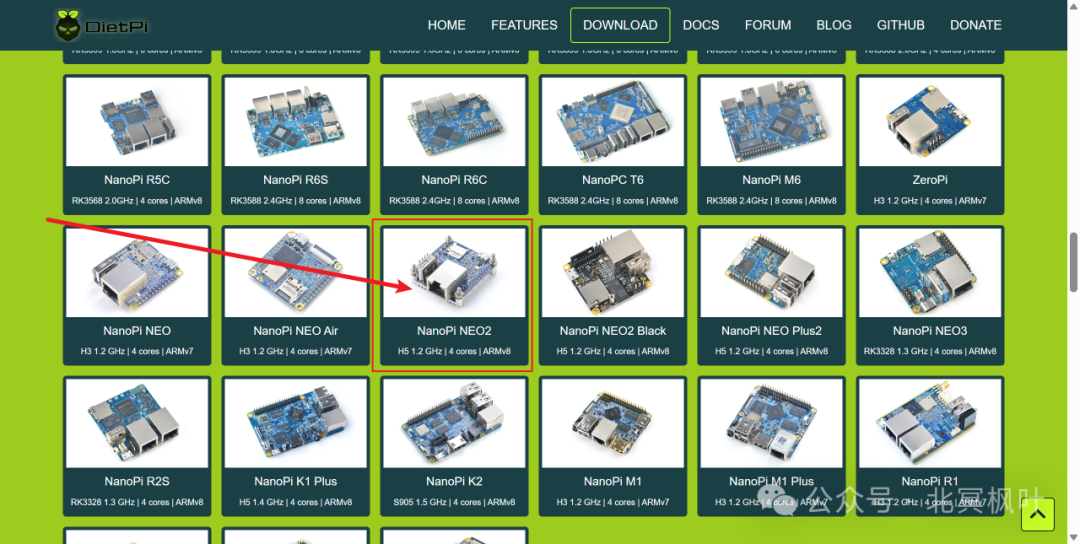The height and width of the screenshot is (544, 1080).
Task: Select the NanoPi R6S board image
Action: click(295, 121)
